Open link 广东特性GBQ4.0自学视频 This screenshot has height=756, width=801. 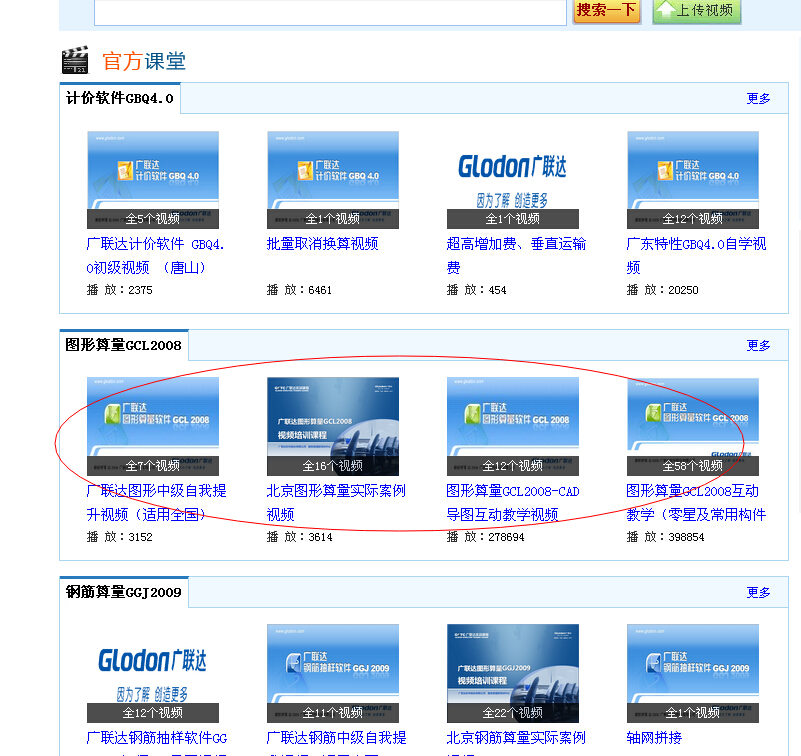(696, 255)
